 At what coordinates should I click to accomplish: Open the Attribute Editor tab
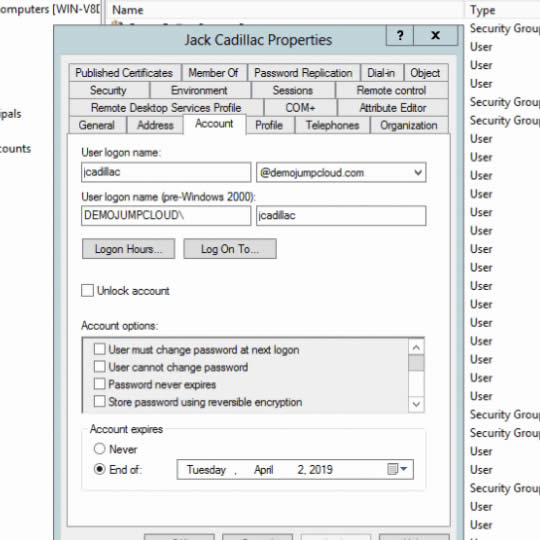tap(393, 107)
